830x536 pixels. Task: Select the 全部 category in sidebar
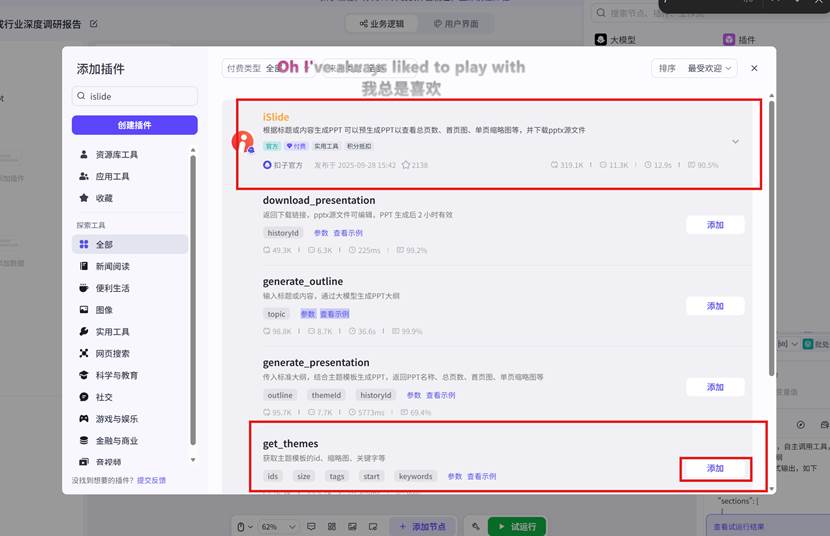[130, 244]
